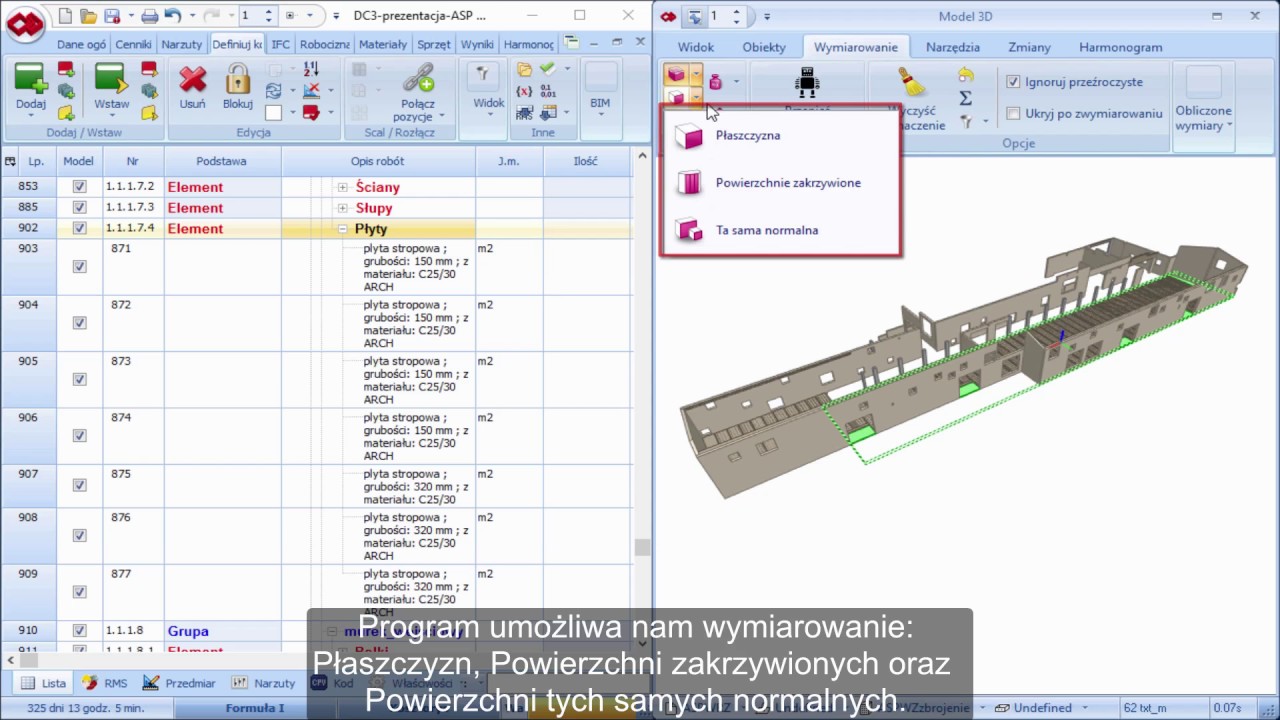The width and height of the screenshot is (1280, 720).
Task: Switch to Narzędzia tab in Model 3D
Action: pos(953,47)
